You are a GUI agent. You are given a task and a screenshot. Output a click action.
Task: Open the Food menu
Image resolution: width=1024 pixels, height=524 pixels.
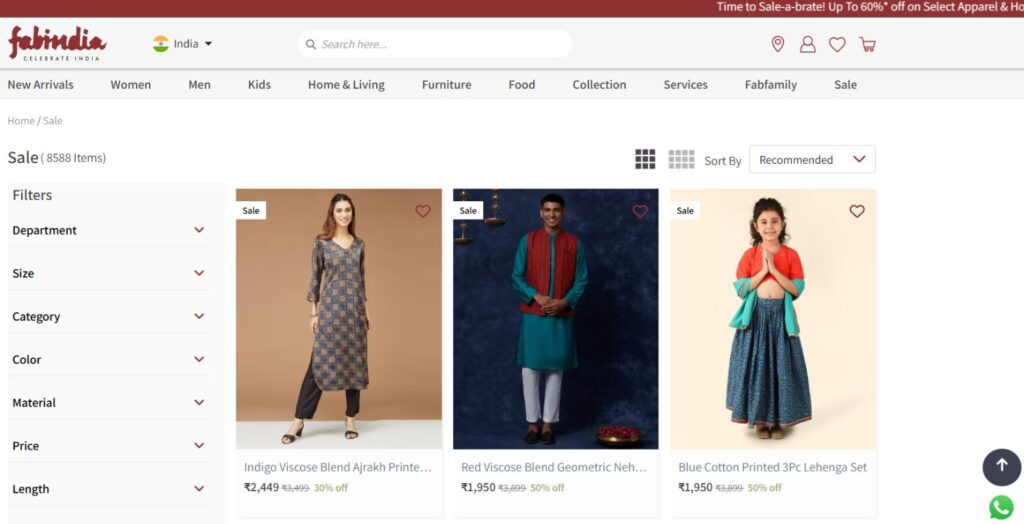[x=522, y=84]
